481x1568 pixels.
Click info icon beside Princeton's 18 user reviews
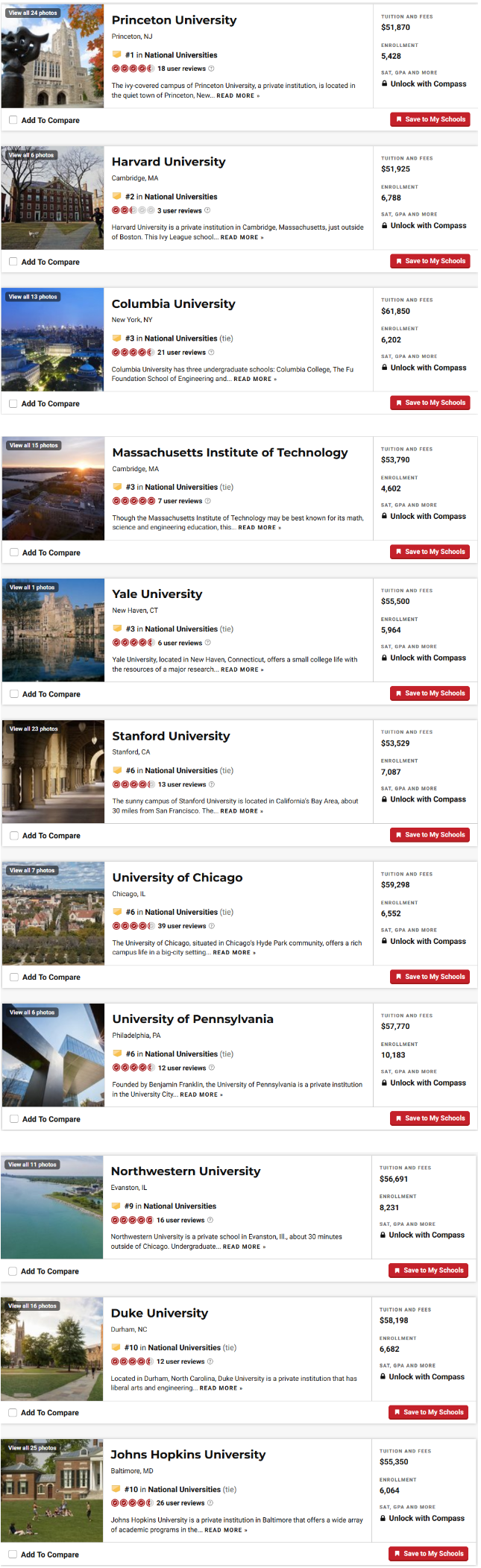(x=211, y=69)
